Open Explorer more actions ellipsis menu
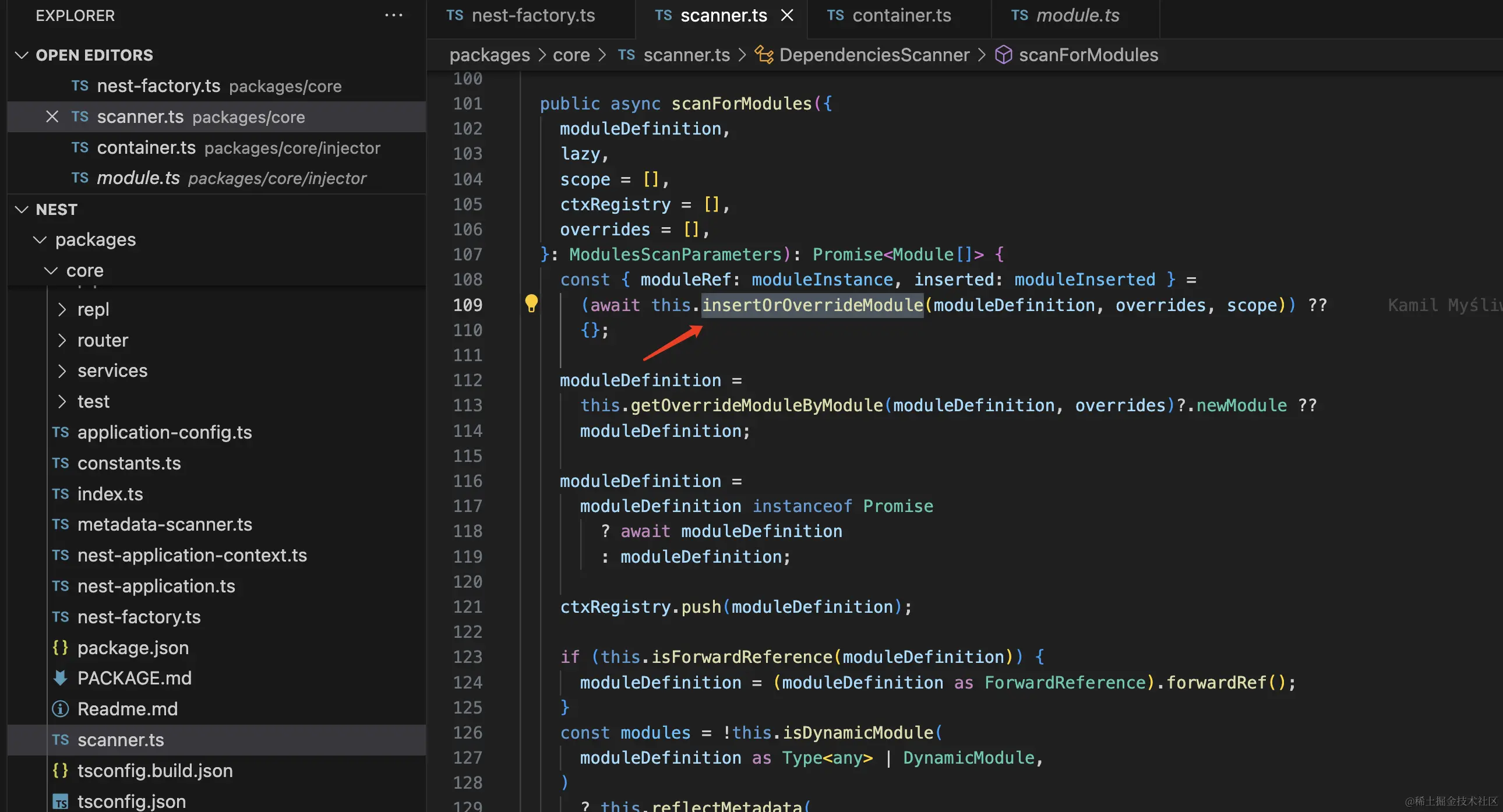The width and height of the screenshot is (1503, 812). (394, 15)
